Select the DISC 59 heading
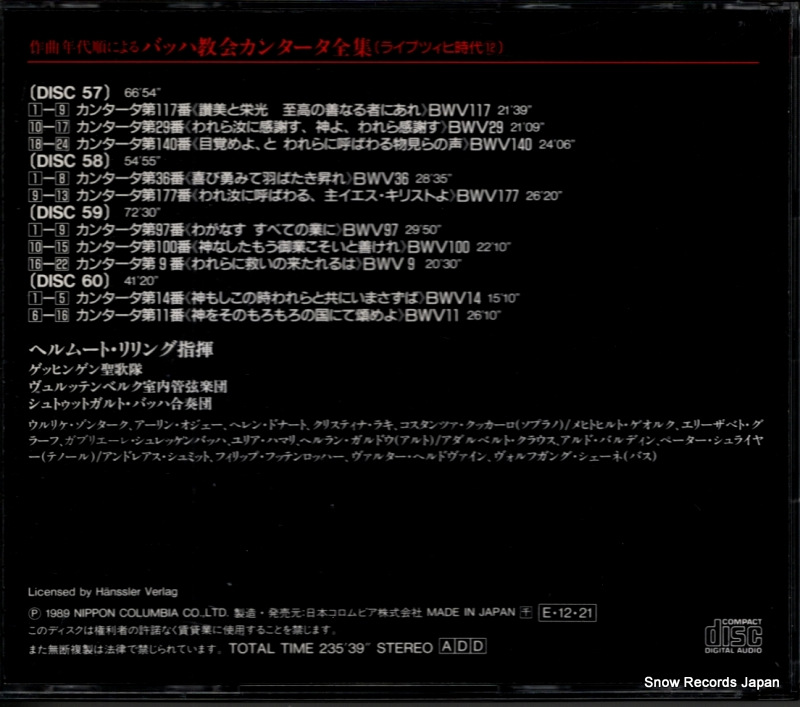 (x=69, y=212)
